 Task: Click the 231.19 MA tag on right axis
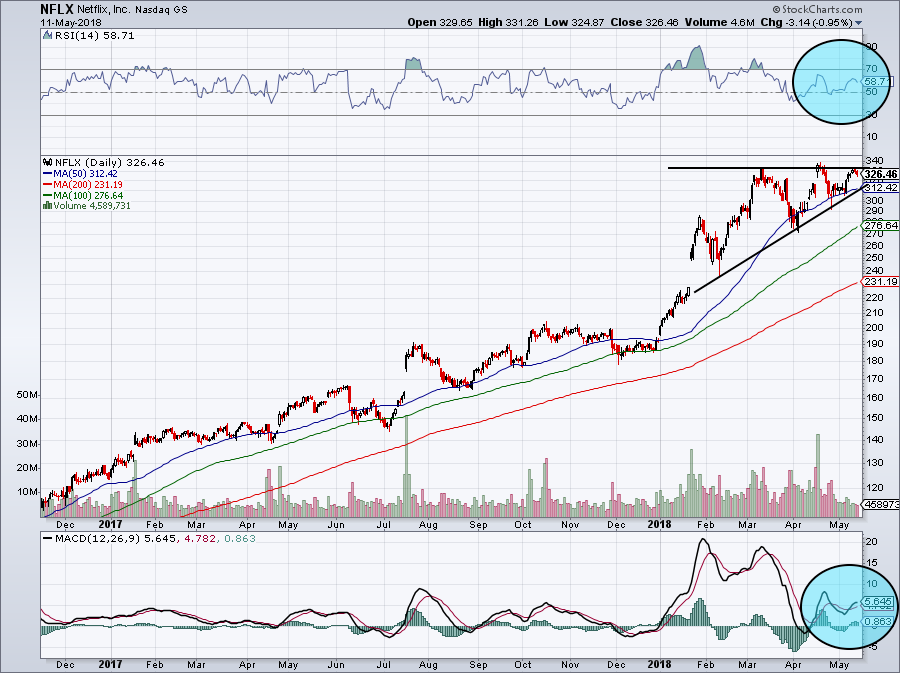coord(880,282)
